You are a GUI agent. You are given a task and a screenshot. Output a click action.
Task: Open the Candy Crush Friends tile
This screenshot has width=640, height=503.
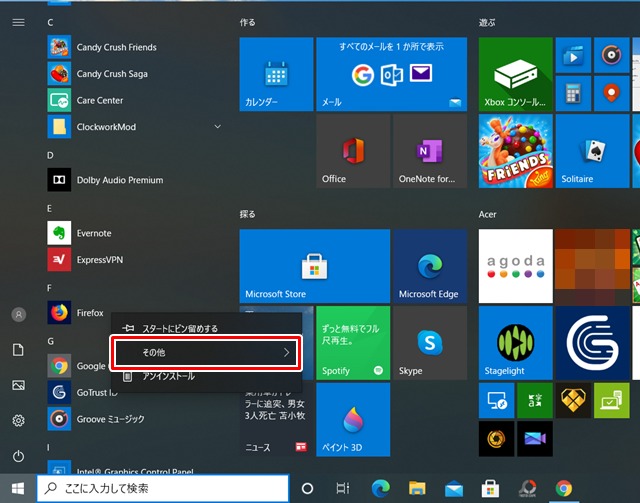516,151
